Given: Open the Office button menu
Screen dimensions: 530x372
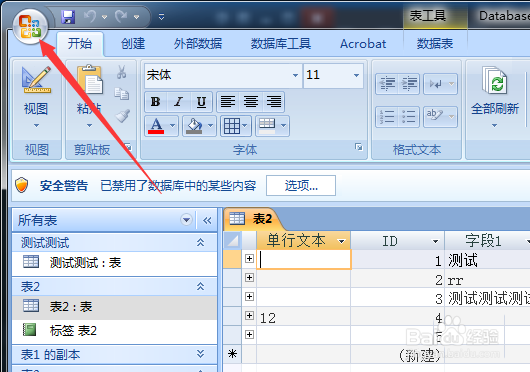Looking at the screenshot, I should tap(30, 27).
